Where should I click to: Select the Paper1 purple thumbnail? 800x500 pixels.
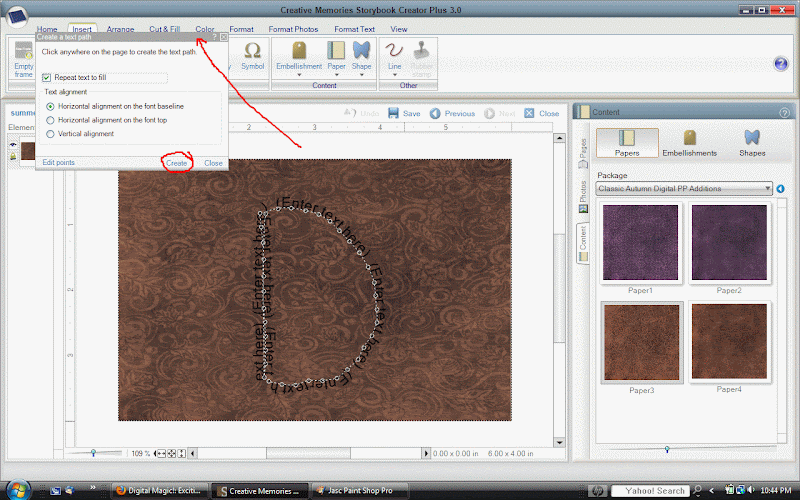pos(641,242)
